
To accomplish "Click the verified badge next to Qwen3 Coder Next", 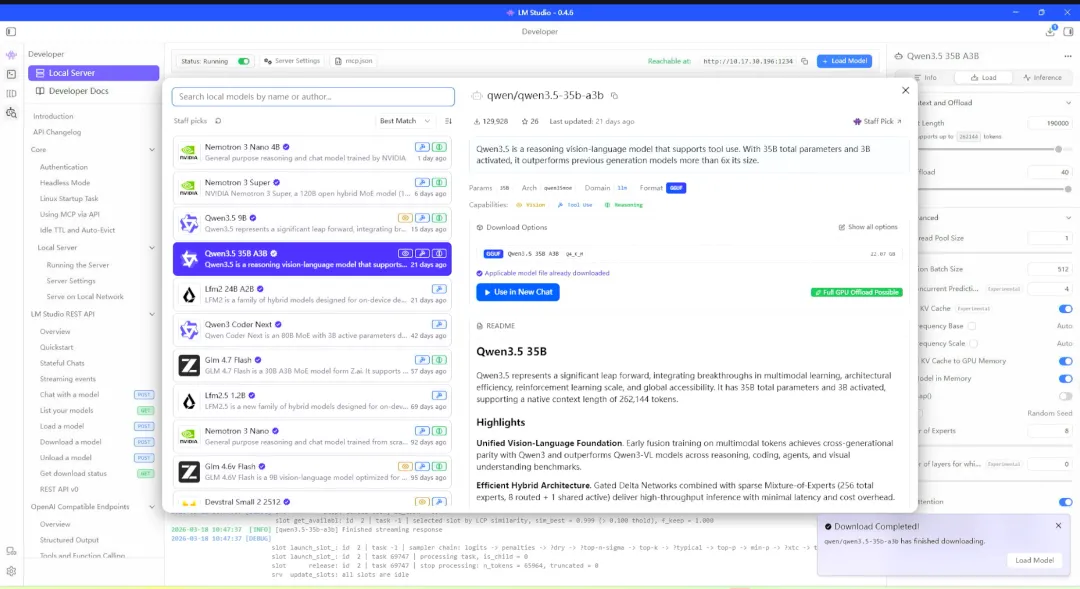I will pyautogui.click(x=278, y=324).
